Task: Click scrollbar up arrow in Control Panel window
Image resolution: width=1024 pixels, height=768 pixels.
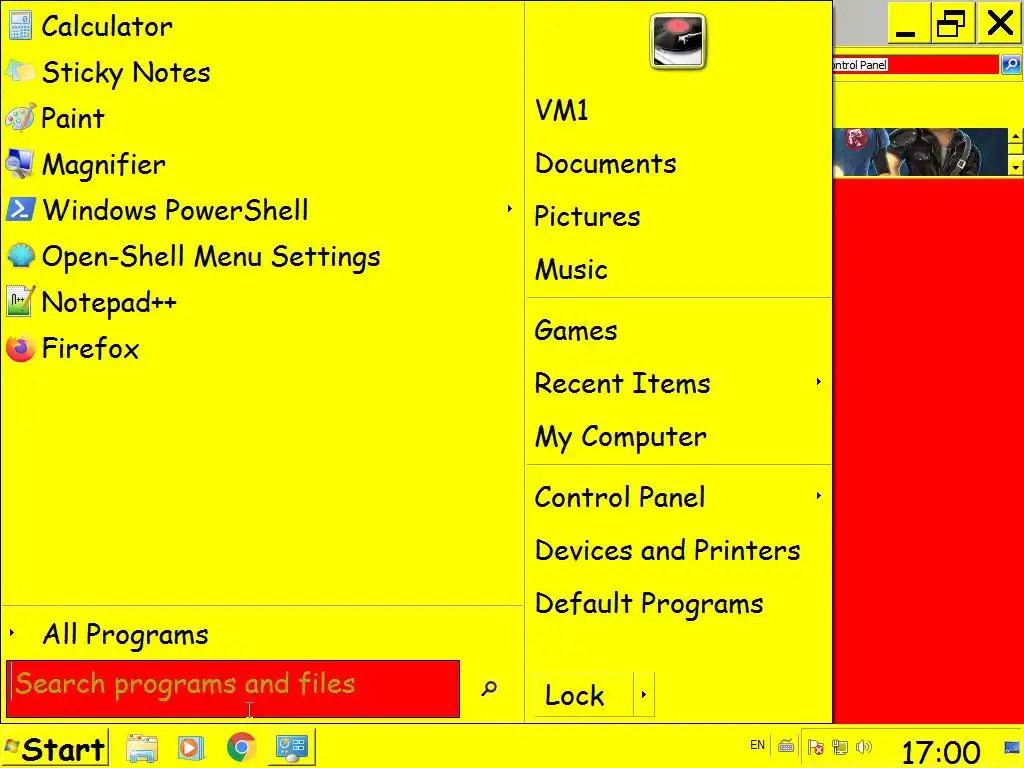Action: coord(1016,136)
